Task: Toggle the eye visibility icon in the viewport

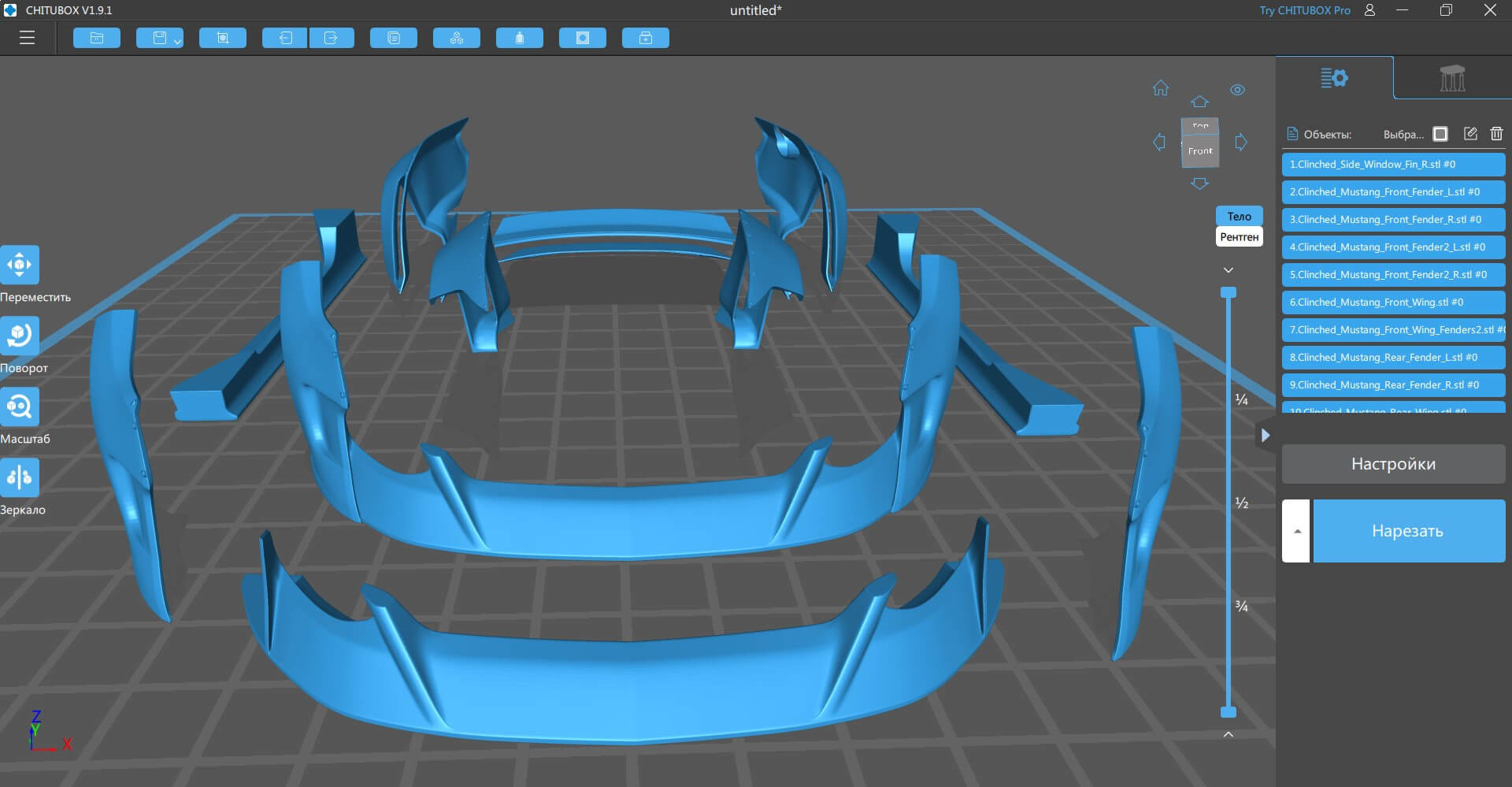Action: [x=1237, y=90]
